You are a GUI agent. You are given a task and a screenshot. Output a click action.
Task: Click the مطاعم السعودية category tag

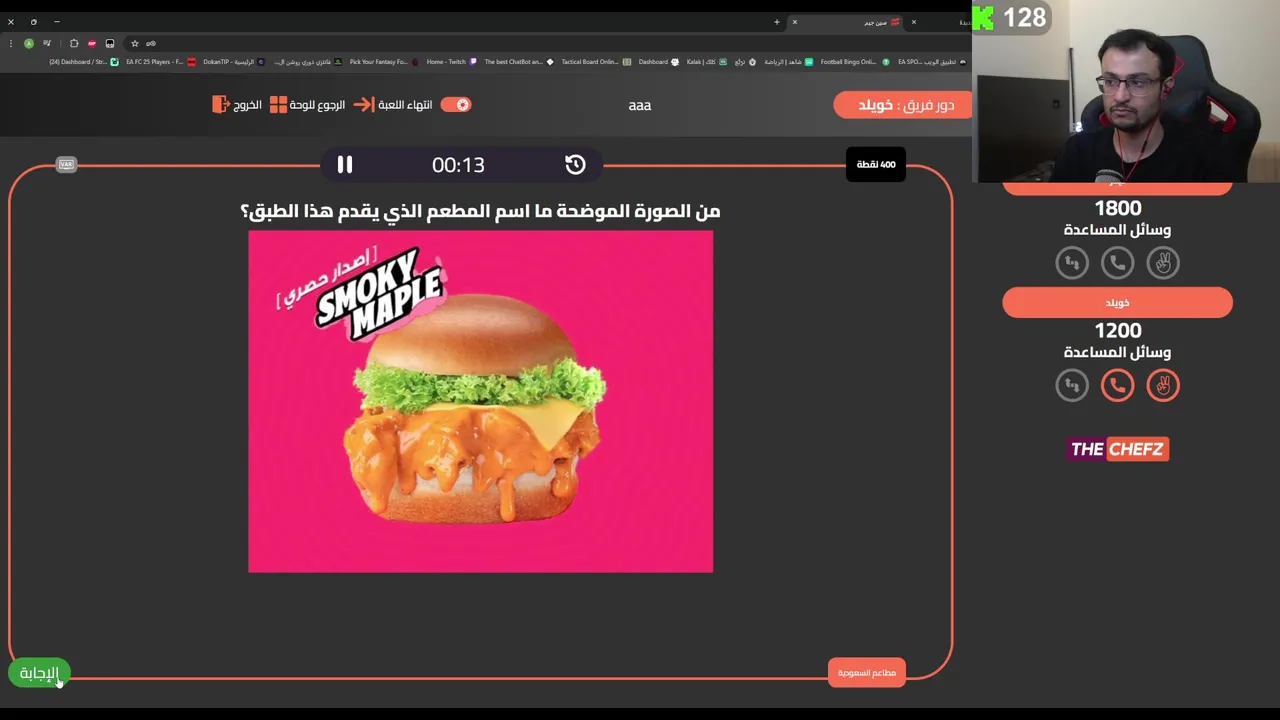[866, 673]
